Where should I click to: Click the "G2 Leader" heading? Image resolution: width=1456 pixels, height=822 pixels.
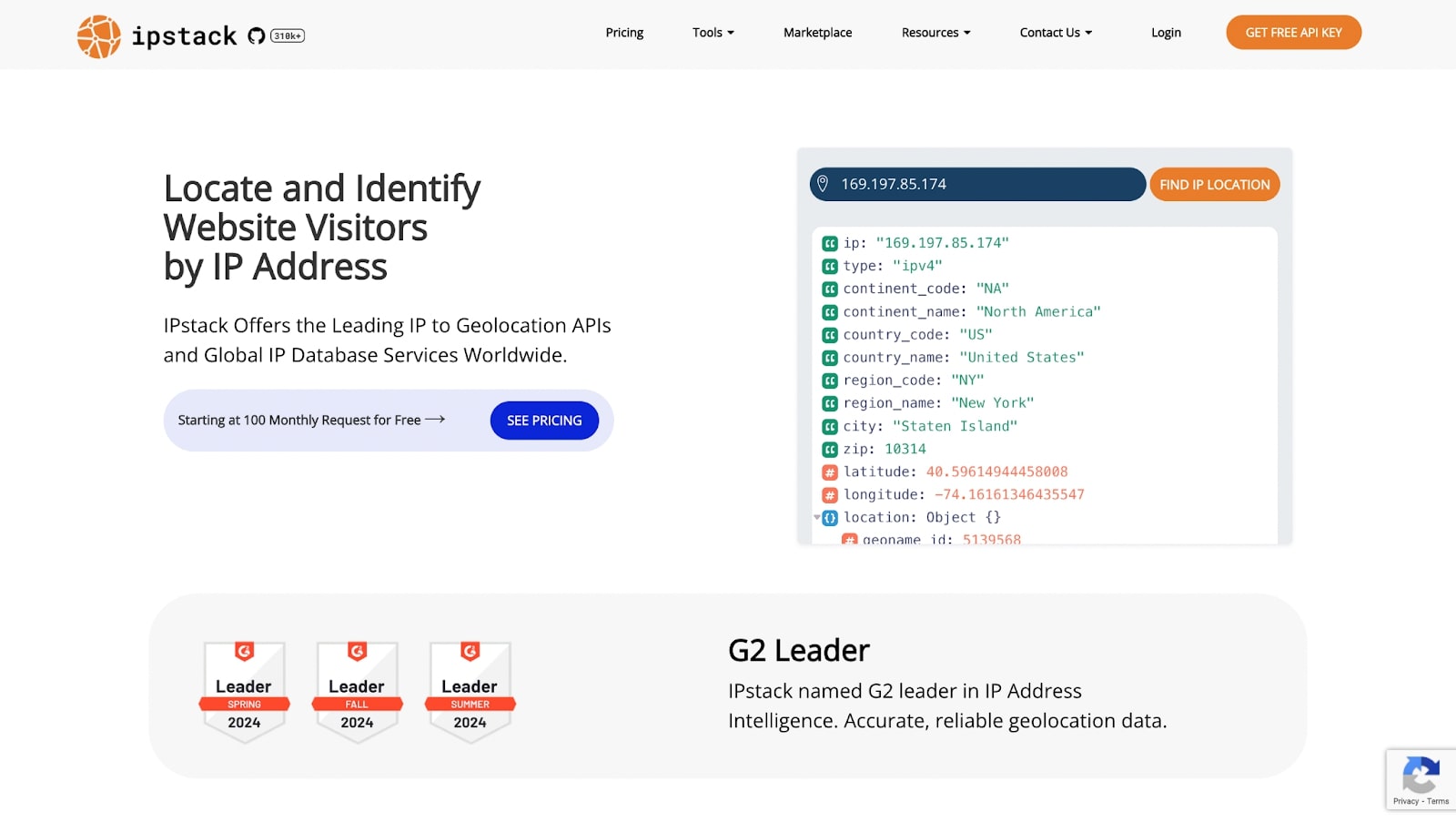[799, 651]
